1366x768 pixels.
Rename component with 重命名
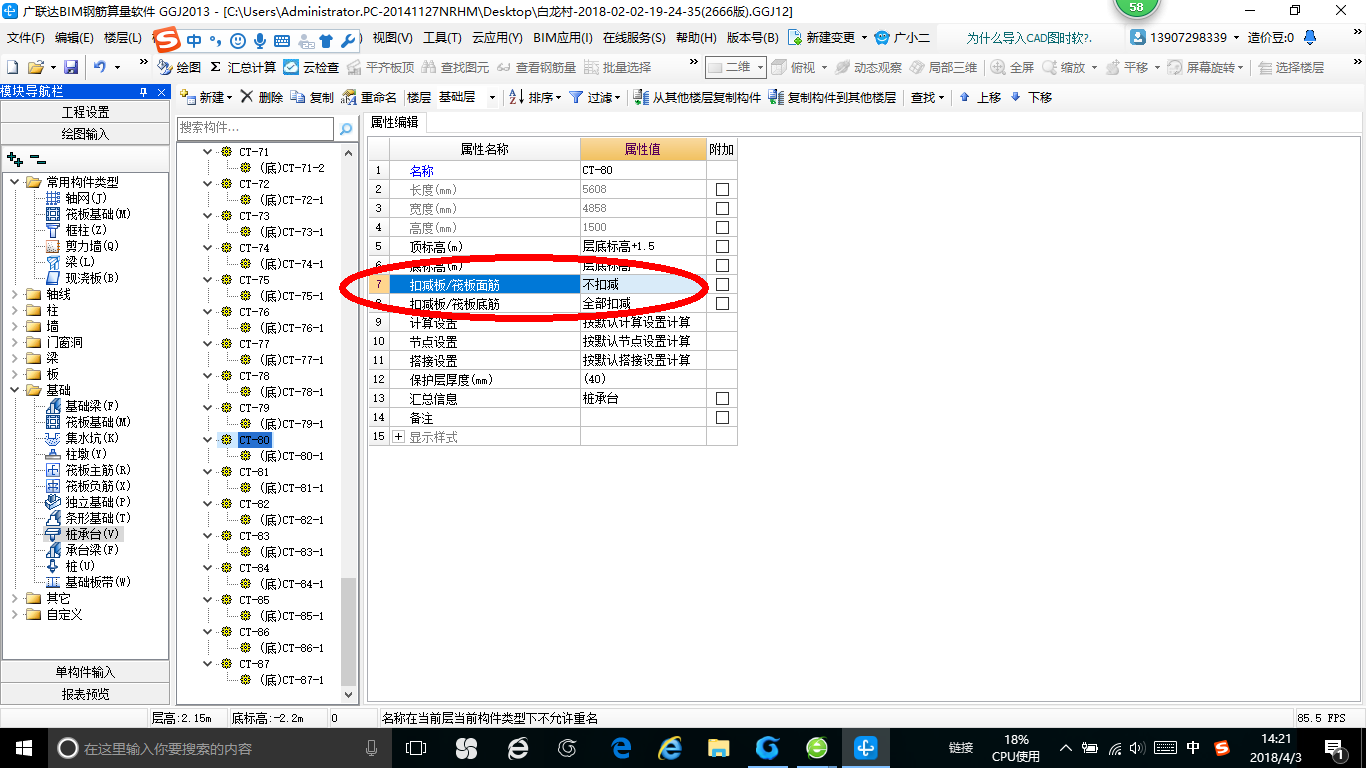coord(369,97)
